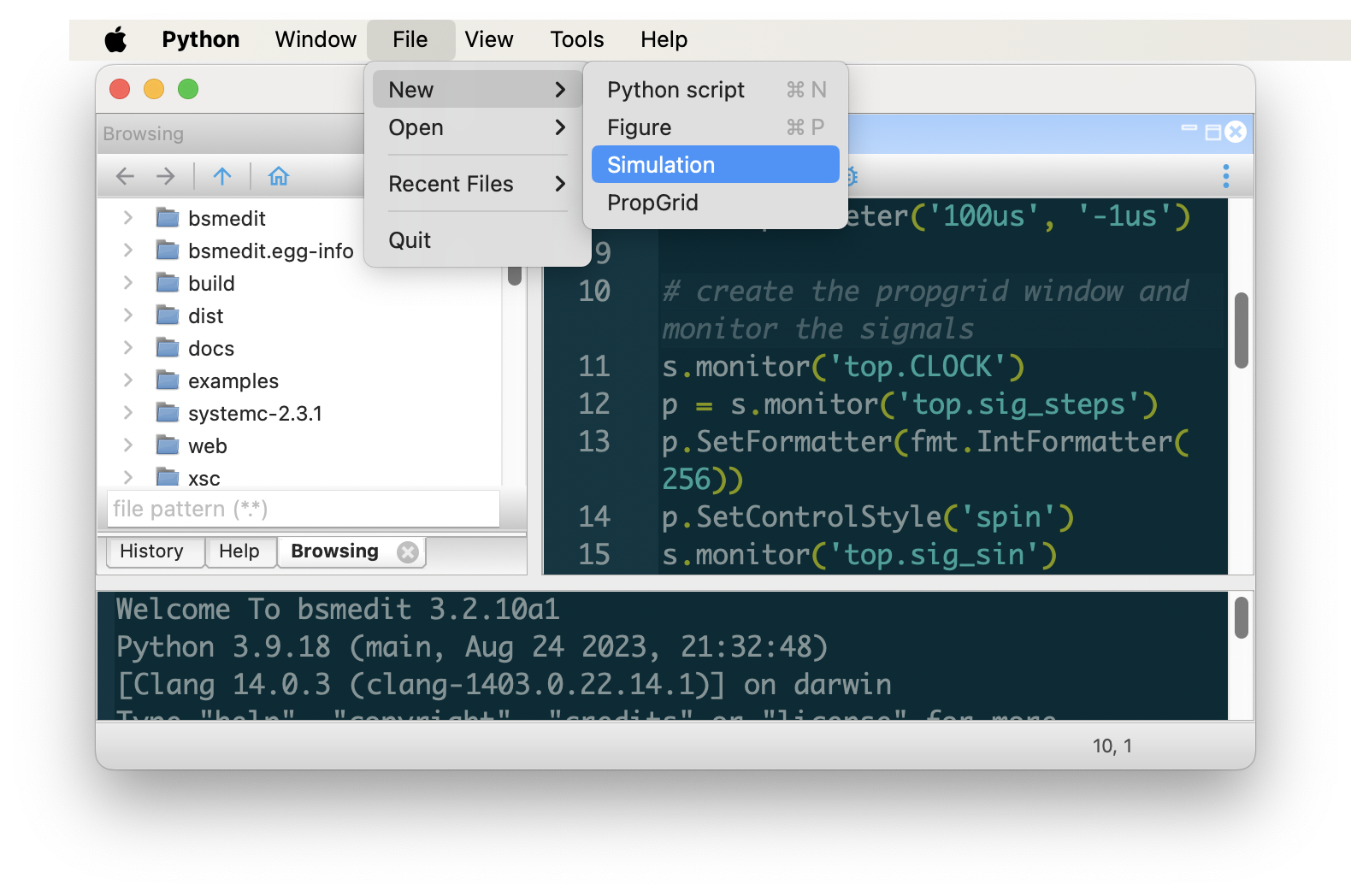Image resolution: width=1351 pixels, height=896 pixels.
Task: Click the editor vertical scrollbar thumb
Action: [x=1242, y=330]
